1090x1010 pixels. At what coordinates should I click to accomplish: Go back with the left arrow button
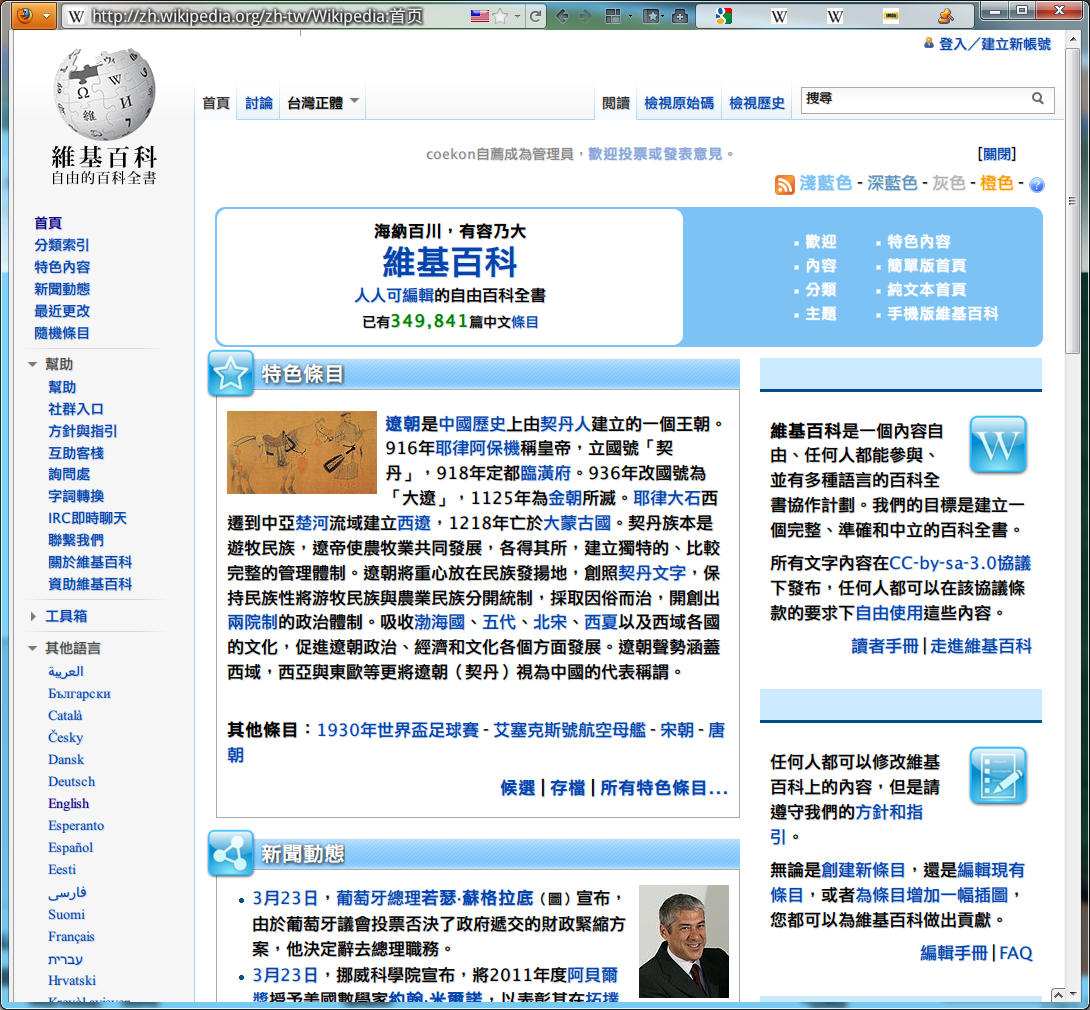click(x=562, y=16)
